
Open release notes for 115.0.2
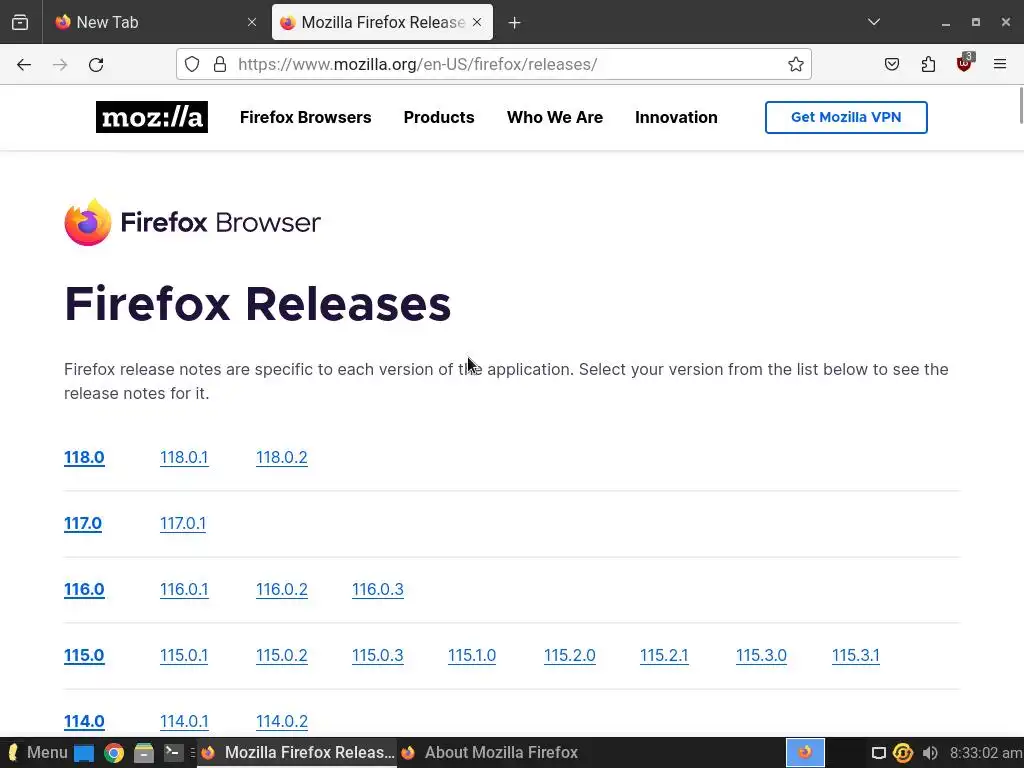pyautogui.click(x=281, y=655)
